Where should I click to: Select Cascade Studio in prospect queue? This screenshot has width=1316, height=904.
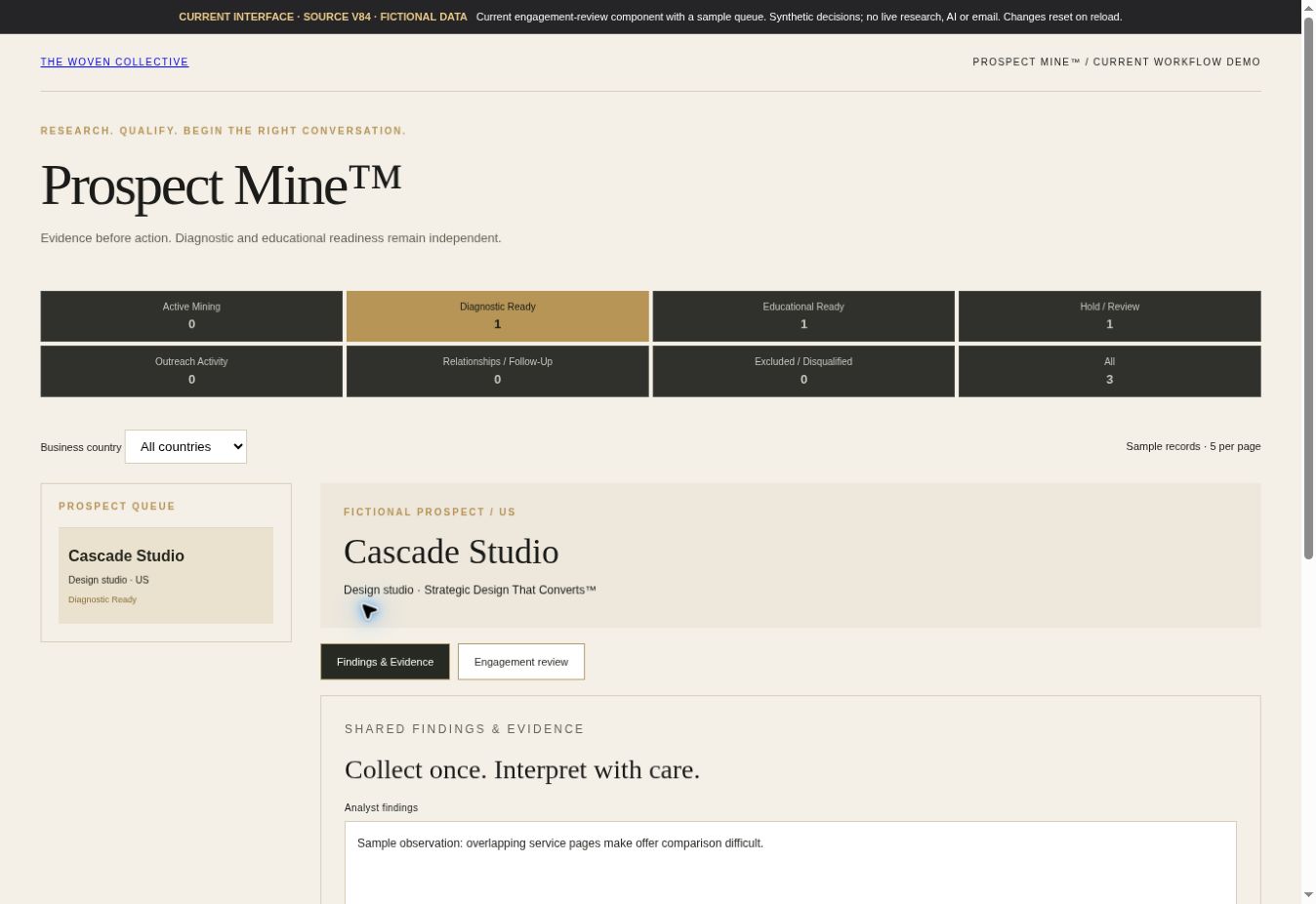166,575
